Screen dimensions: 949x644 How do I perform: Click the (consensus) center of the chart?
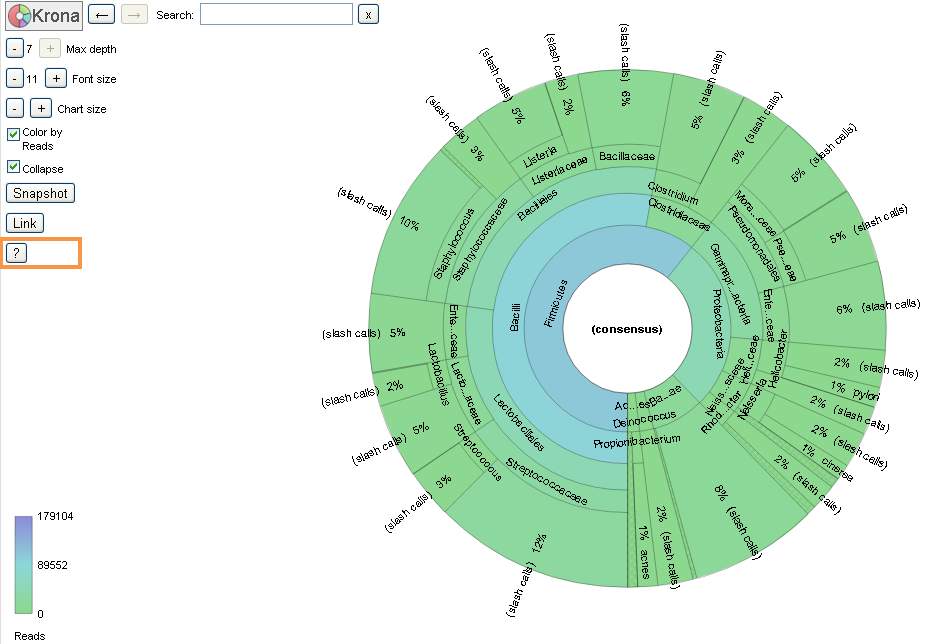click(x=627, y=329)
